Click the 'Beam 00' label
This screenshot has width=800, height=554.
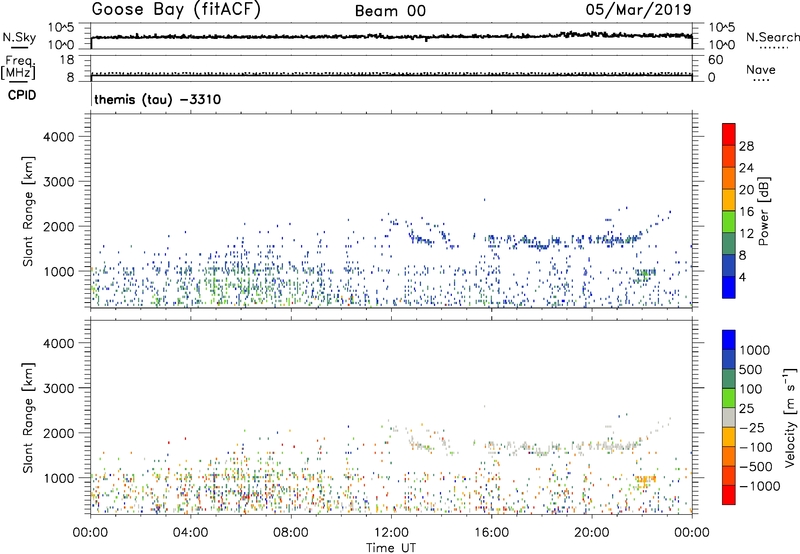tap(390, 11)
